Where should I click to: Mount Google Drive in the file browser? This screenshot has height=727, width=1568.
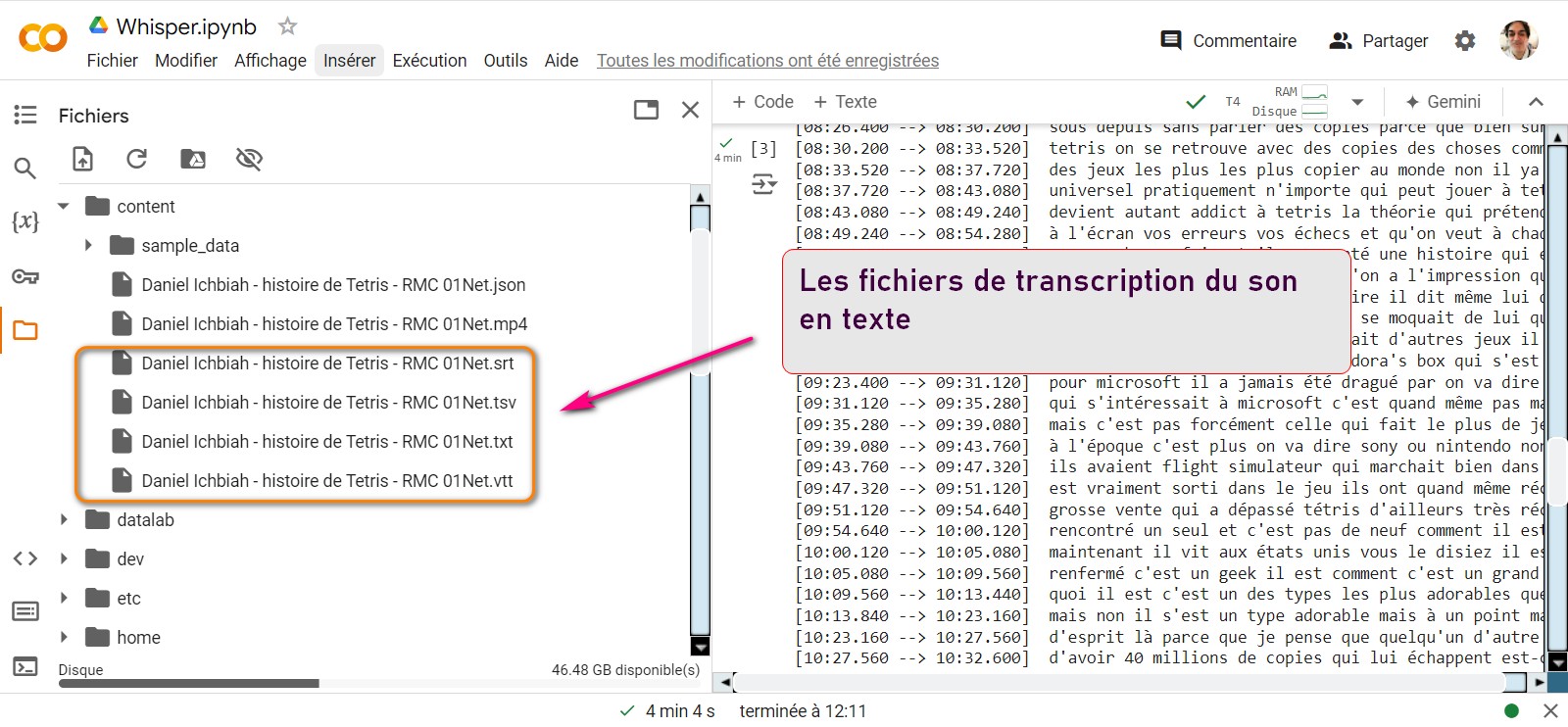point(193,159)
